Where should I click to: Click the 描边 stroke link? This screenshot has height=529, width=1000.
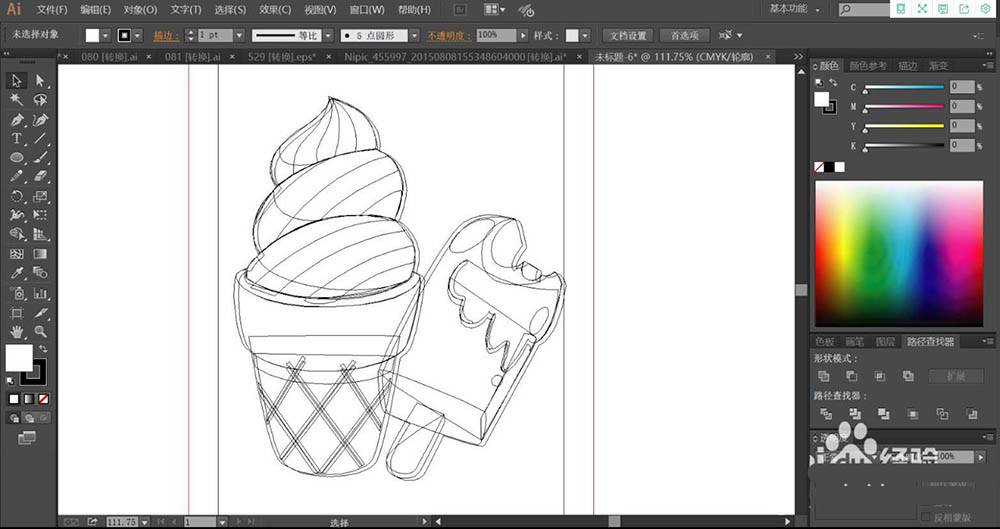point(166,36)
